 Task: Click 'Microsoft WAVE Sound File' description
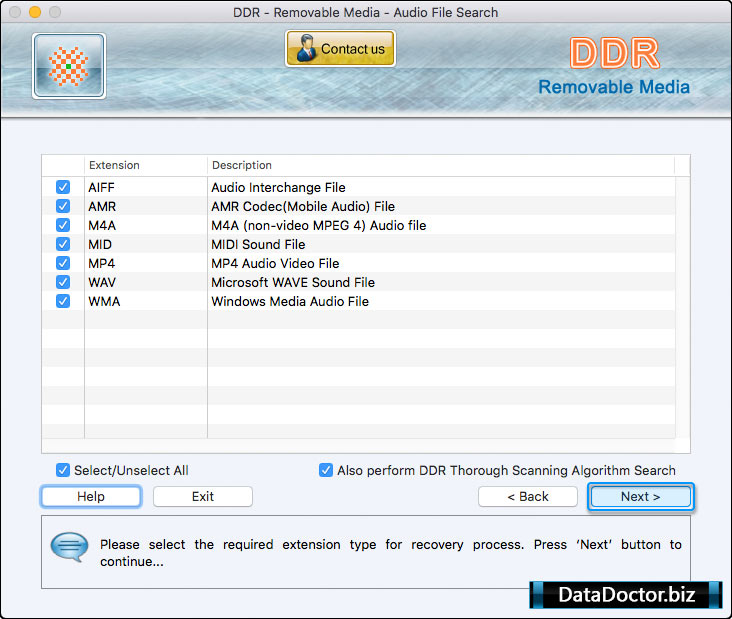[293, 282]
